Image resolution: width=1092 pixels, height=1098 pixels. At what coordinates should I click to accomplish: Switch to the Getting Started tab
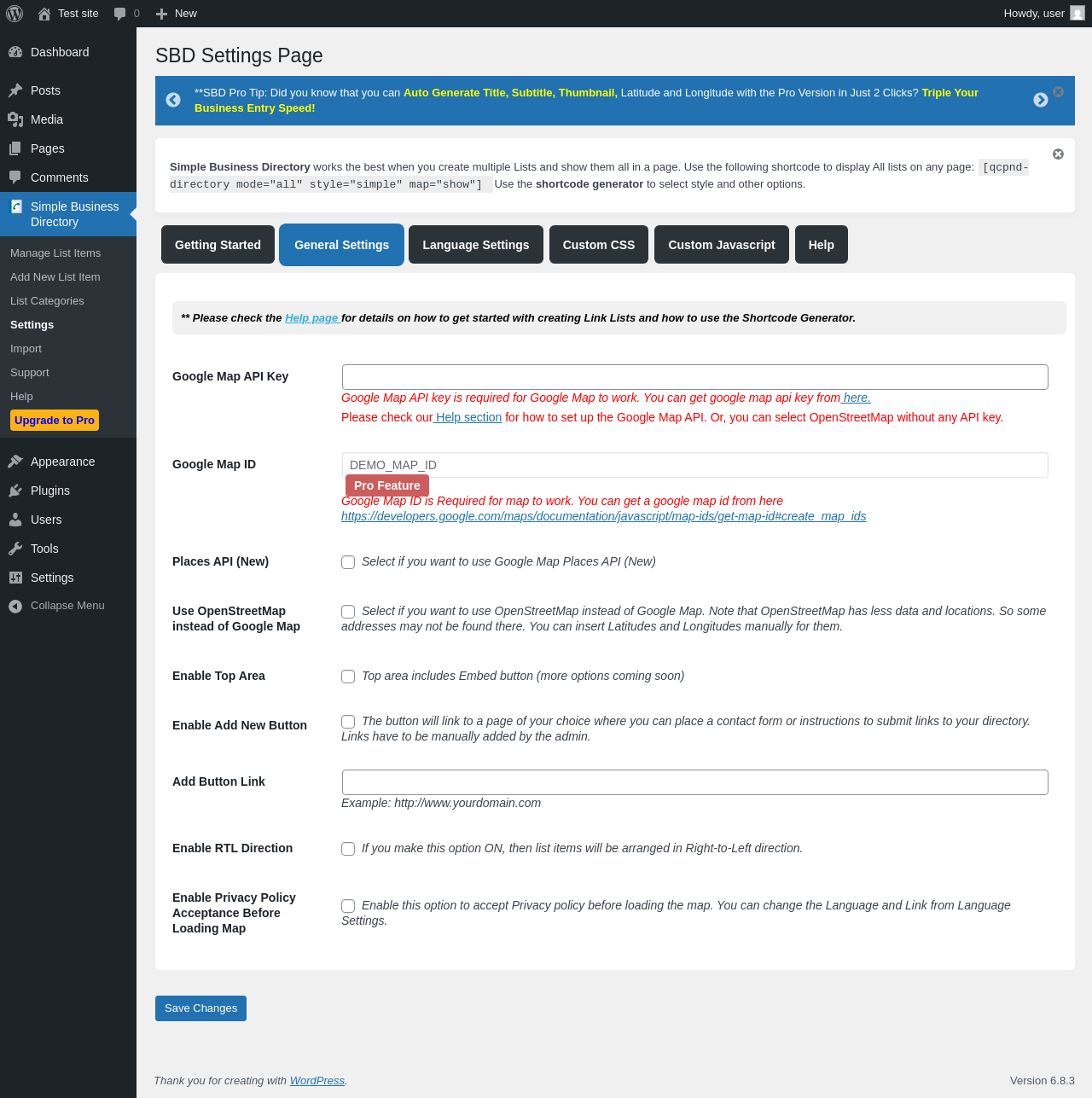tap(218, 245)
